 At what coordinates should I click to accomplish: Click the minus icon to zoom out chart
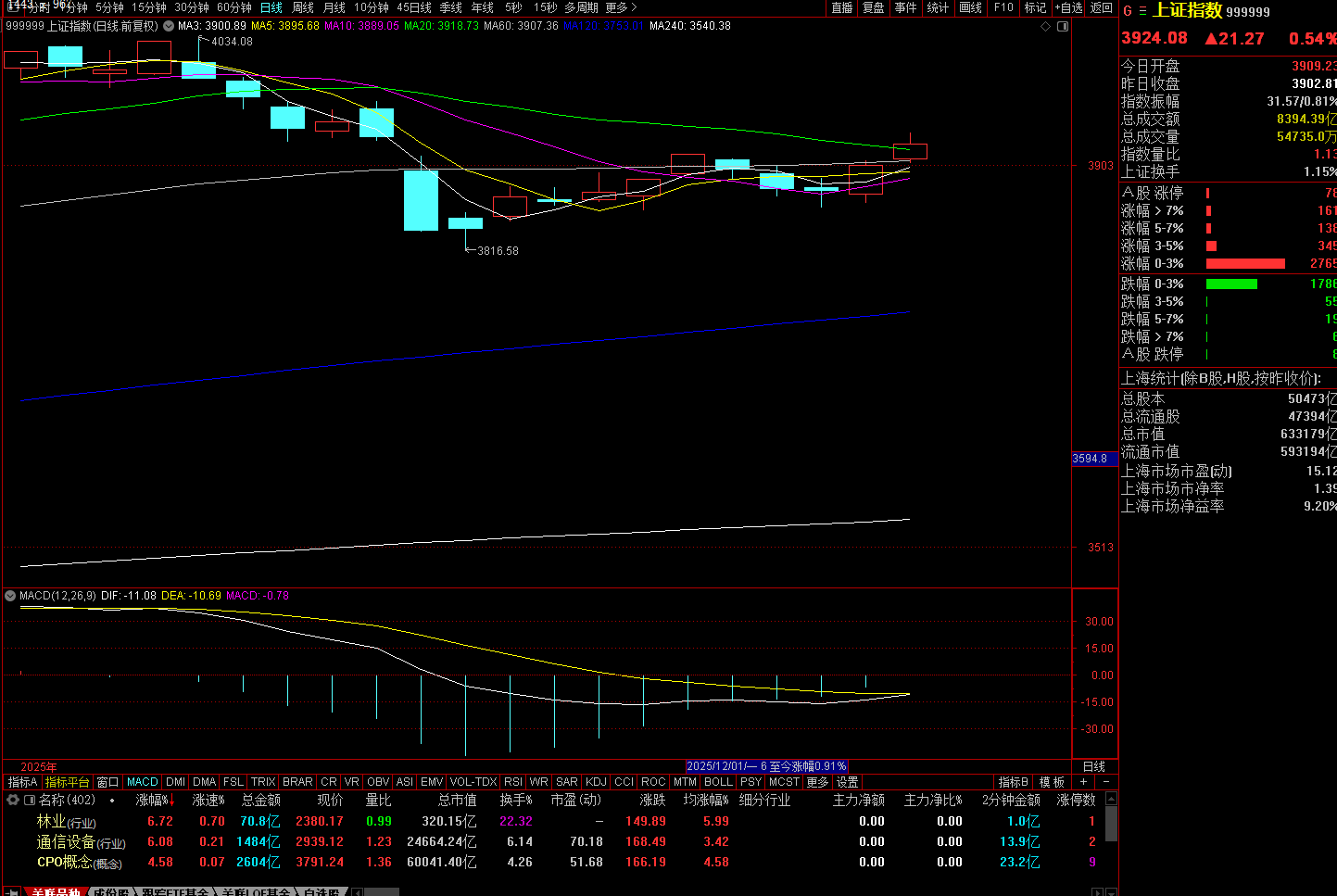point(1105,782)
